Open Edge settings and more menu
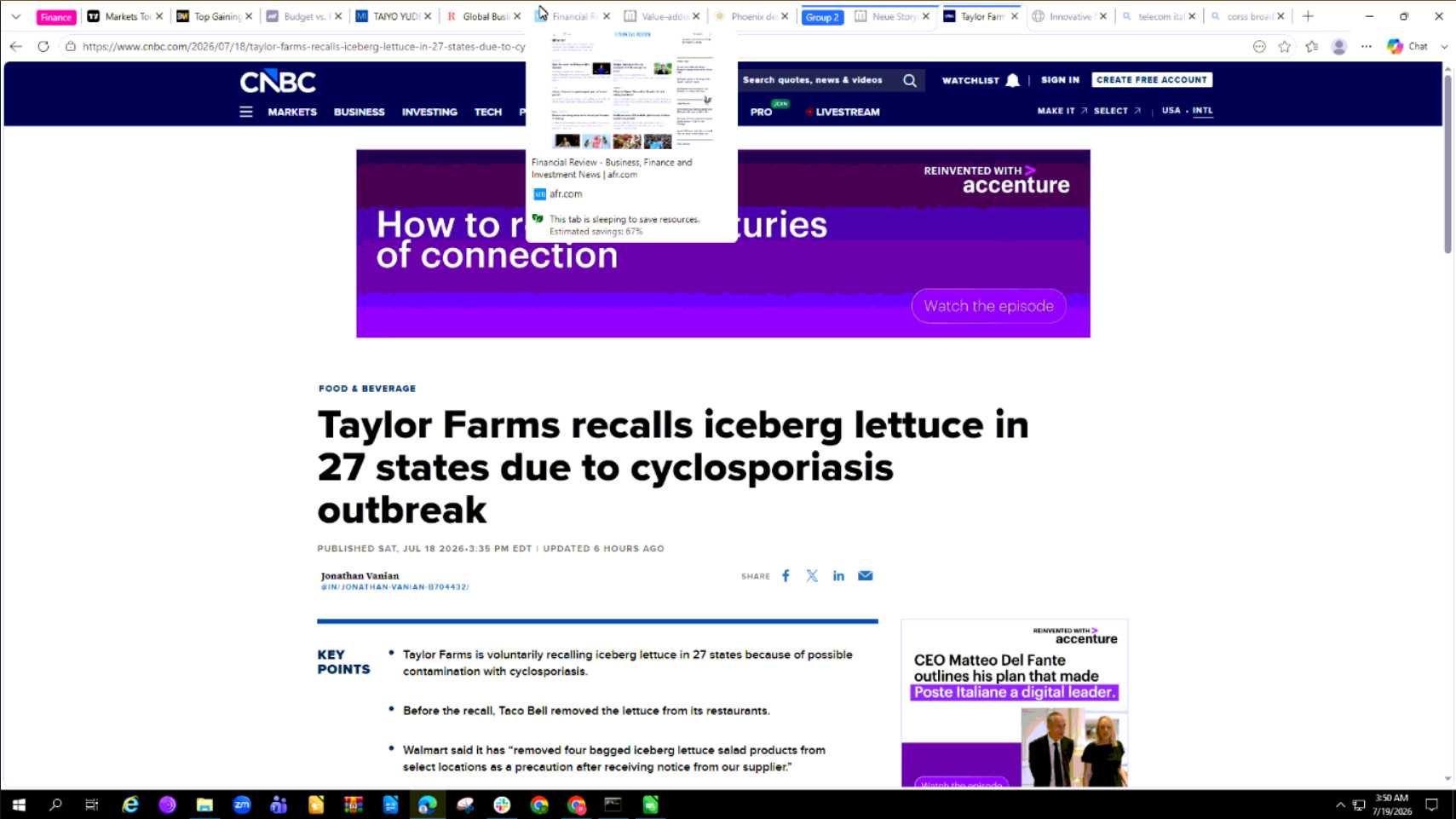 pyautogui.click(x=1367, y=46)
